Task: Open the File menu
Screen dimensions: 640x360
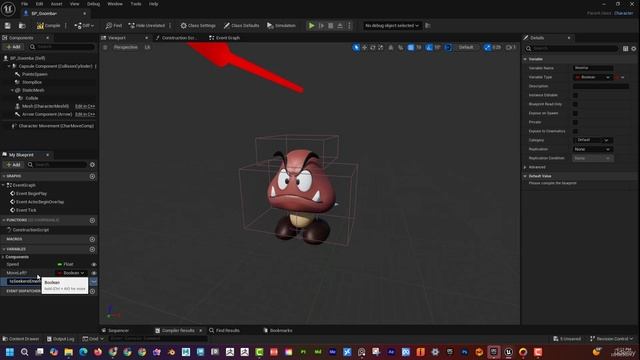Action: click(24, 4)
